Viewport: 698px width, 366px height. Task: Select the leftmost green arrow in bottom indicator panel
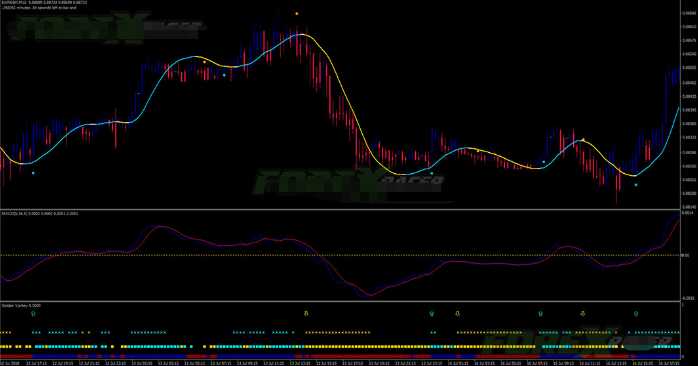(32, 314)
